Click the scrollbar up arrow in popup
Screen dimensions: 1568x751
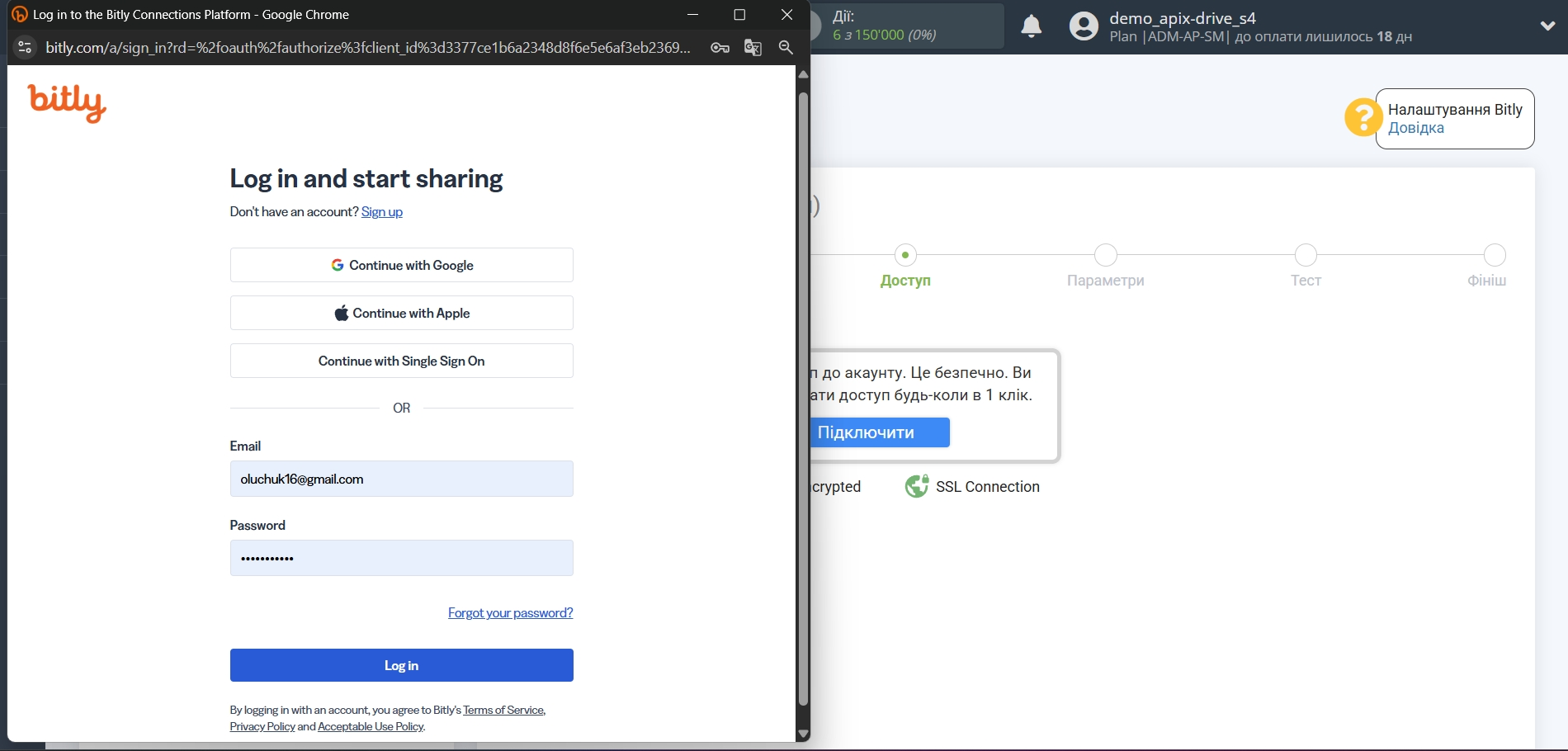pyautogui.click(x=803, y=74)
